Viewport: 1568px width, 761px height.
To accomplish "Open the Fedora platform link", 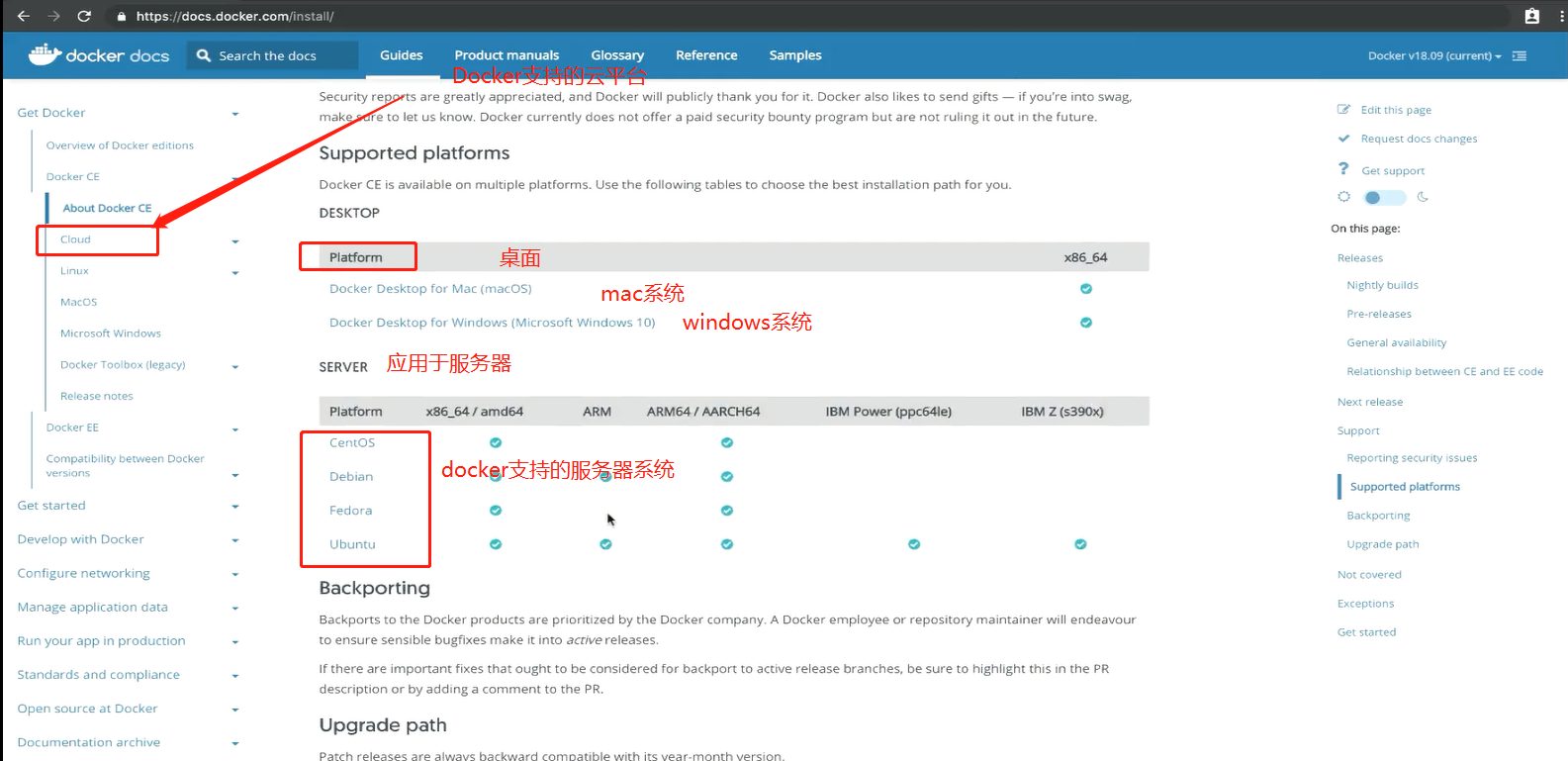I will point(351,511).
